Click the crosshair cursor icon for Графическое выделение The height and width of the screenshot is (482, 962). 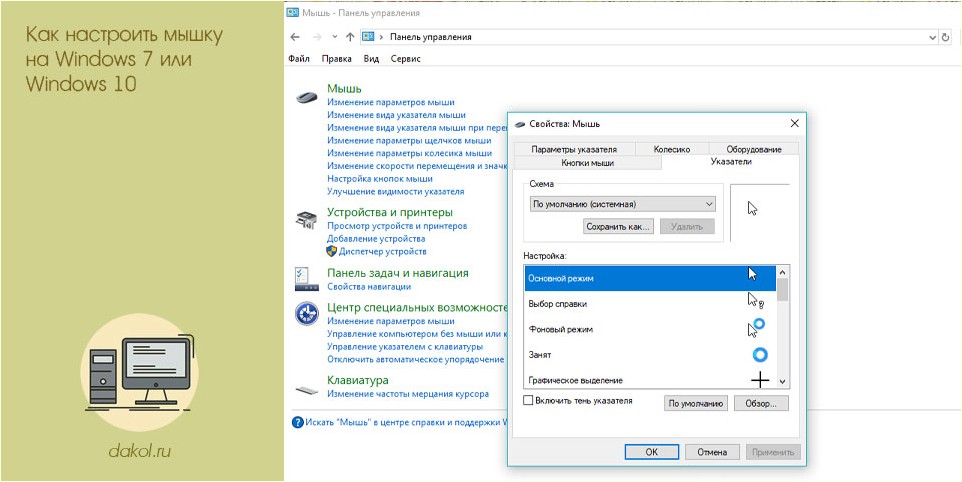(x=760, y=381)
